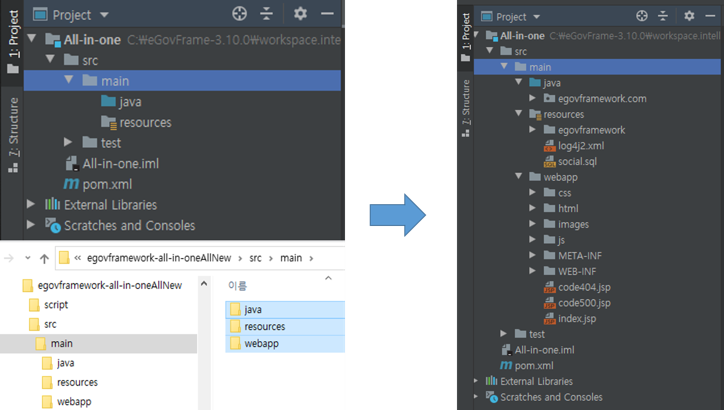This screenshot has width=724, height=410.
Task: Select egovframework-all-in-oneAllNew in Explorer folder tree
Action: pos(109,285)
